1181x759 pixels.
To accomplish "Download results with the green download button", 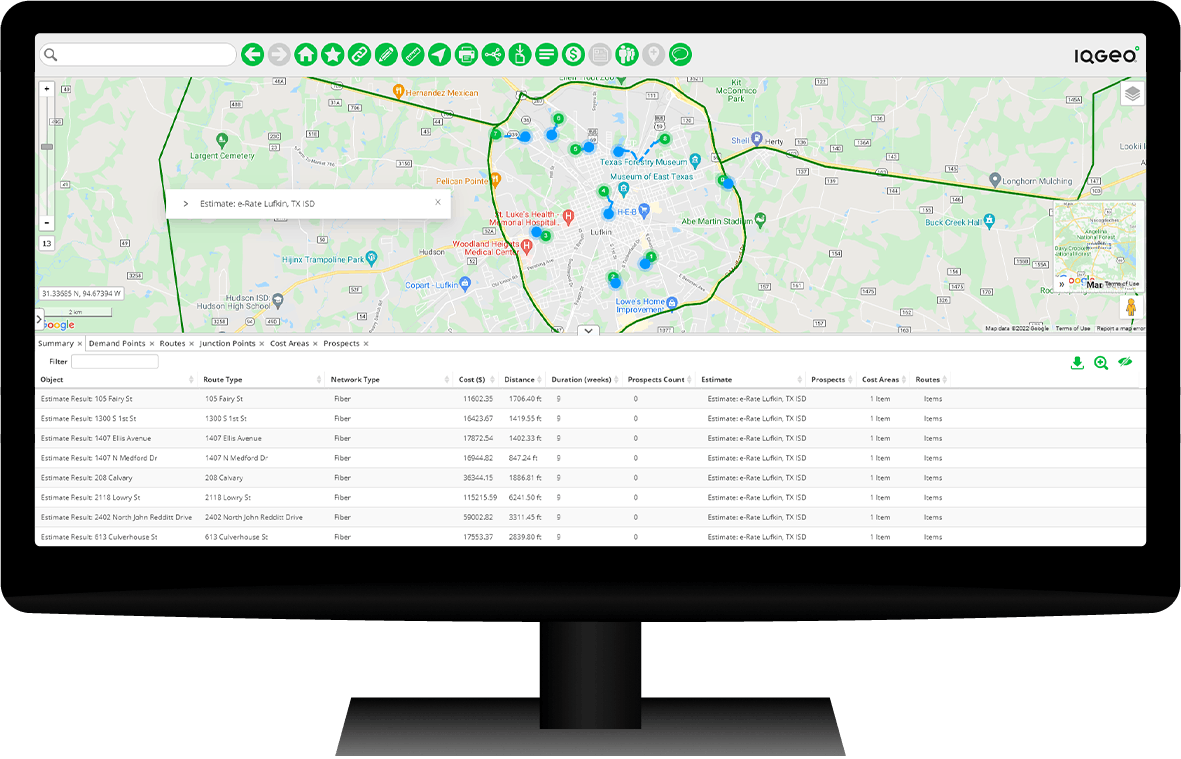I will point(1077,362).
